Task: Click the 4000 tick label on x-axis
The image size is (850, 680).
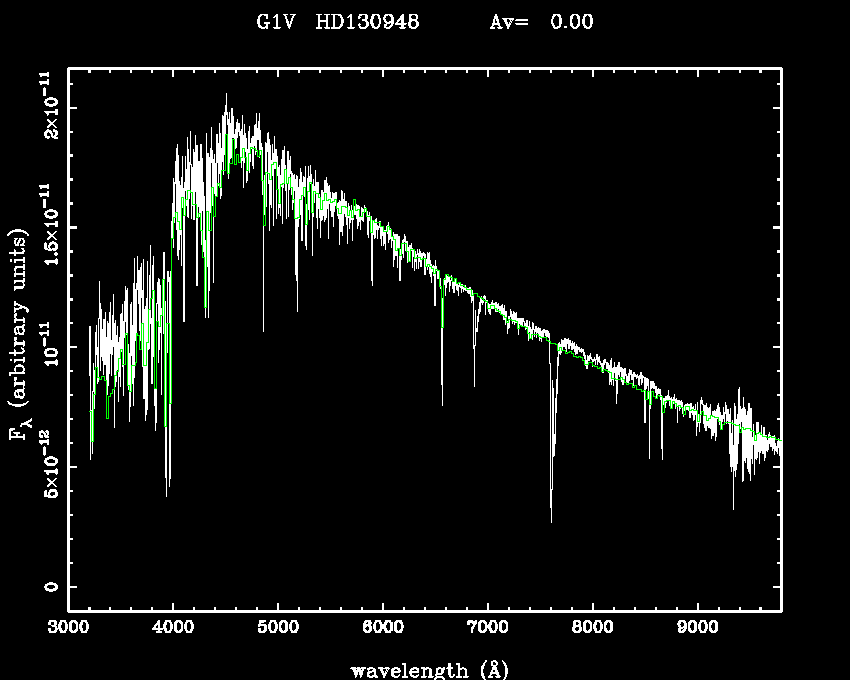Action: (x=173, y=629)
